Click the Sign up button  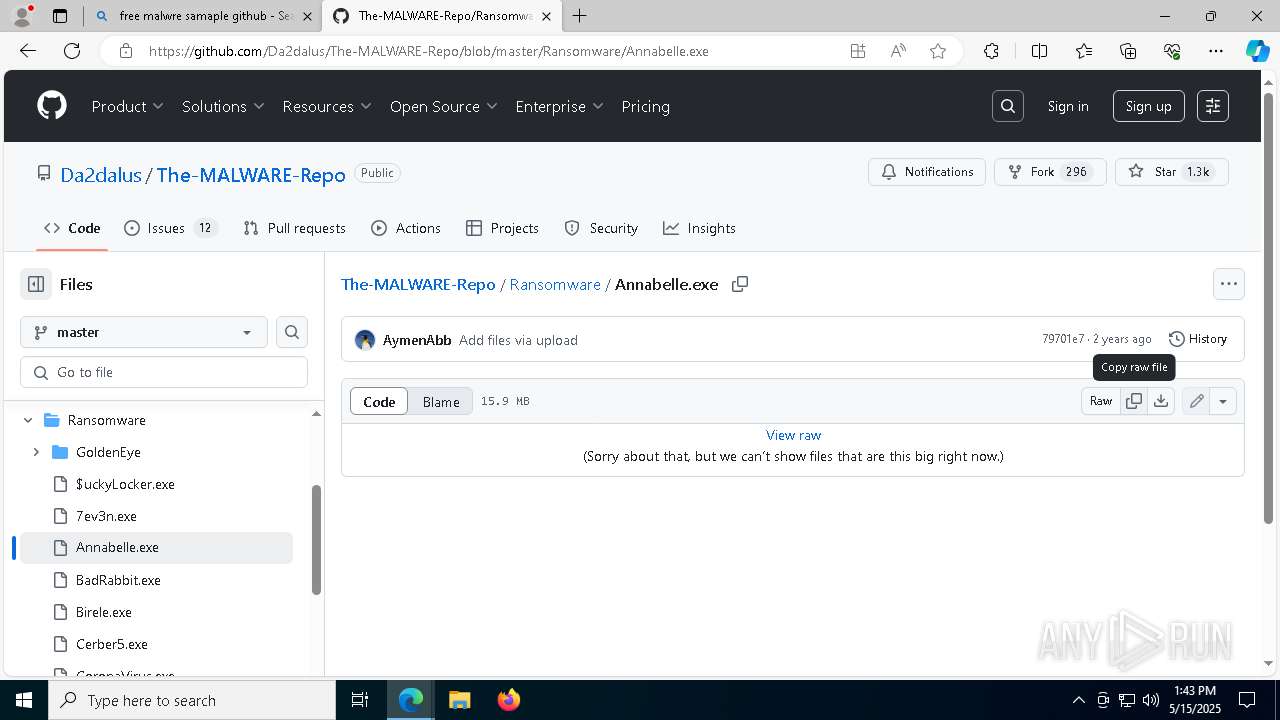tap(1148, 106)
